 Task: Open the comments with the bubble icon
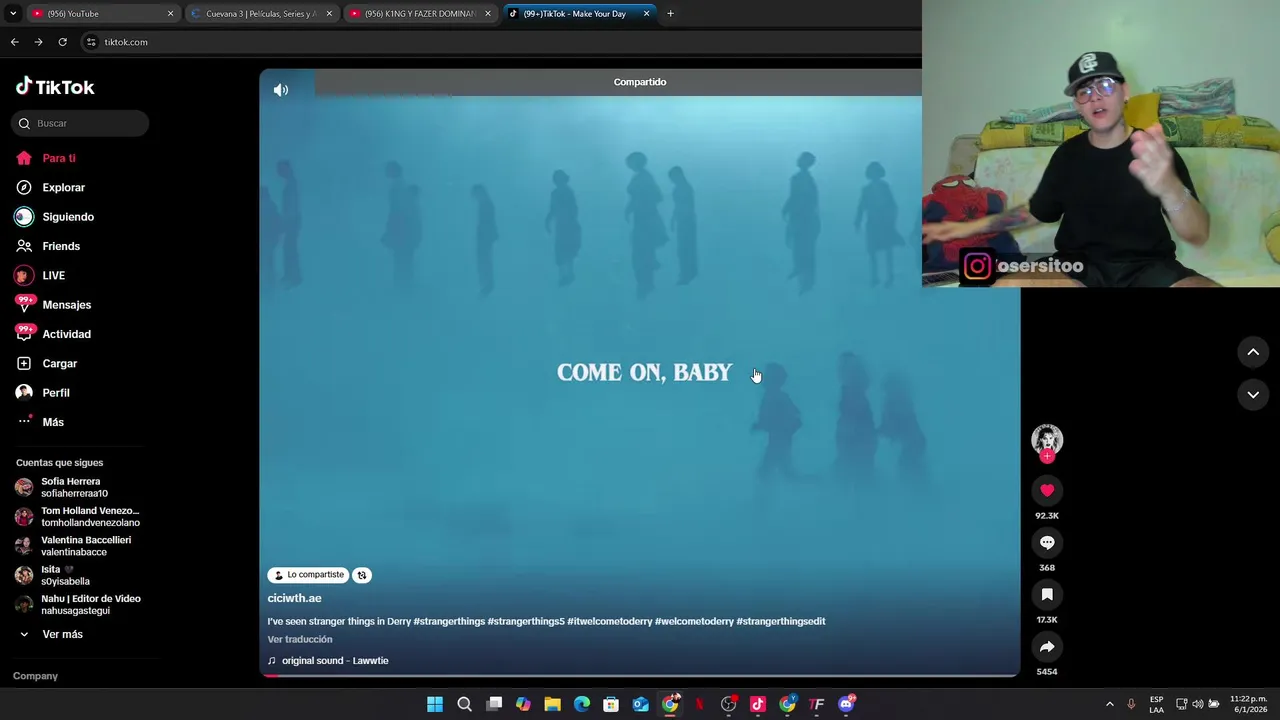1047,542
